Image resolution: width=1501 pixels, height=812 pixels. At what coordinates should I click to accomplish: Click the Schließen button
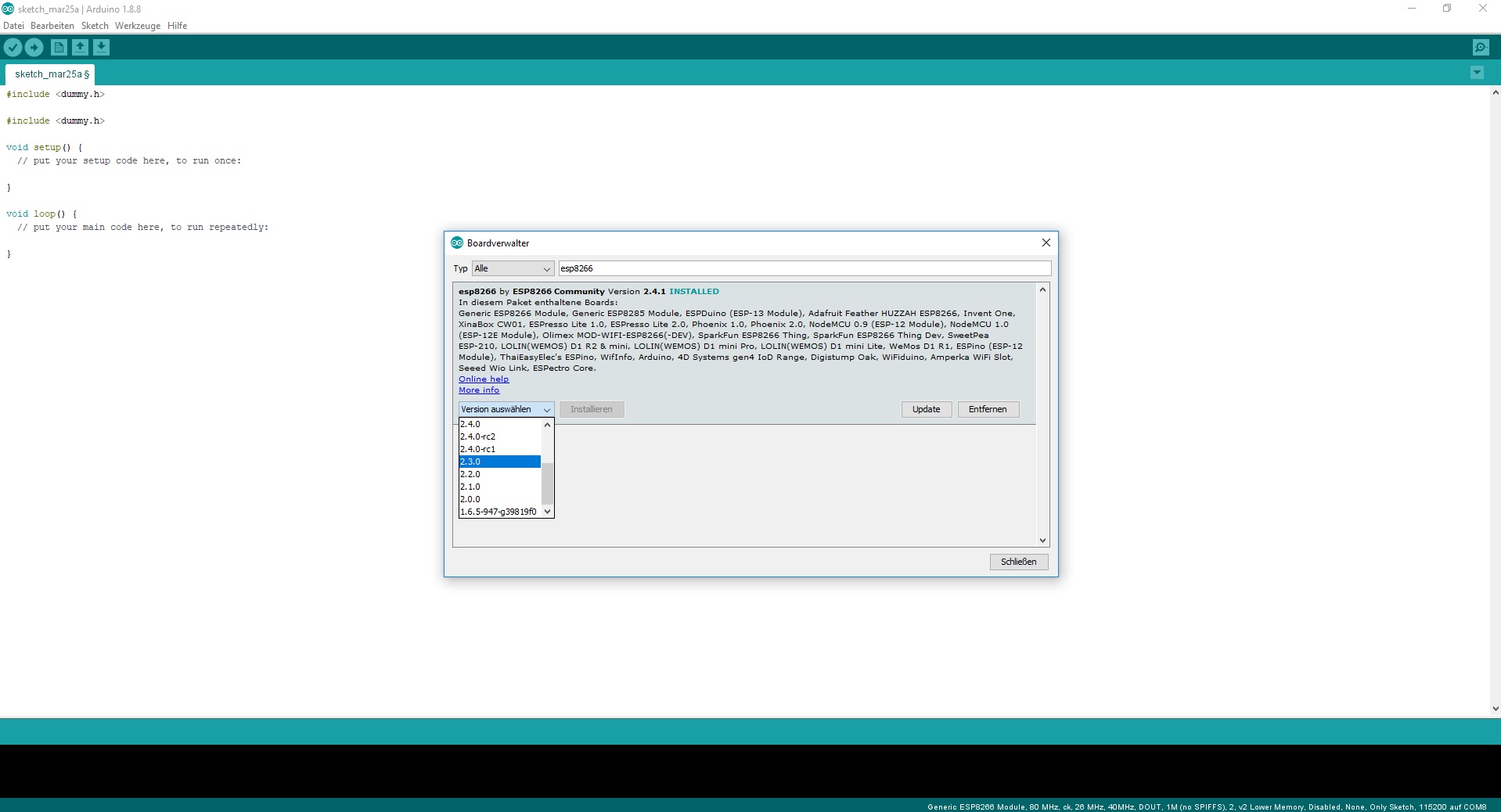tap(1018, 562)
